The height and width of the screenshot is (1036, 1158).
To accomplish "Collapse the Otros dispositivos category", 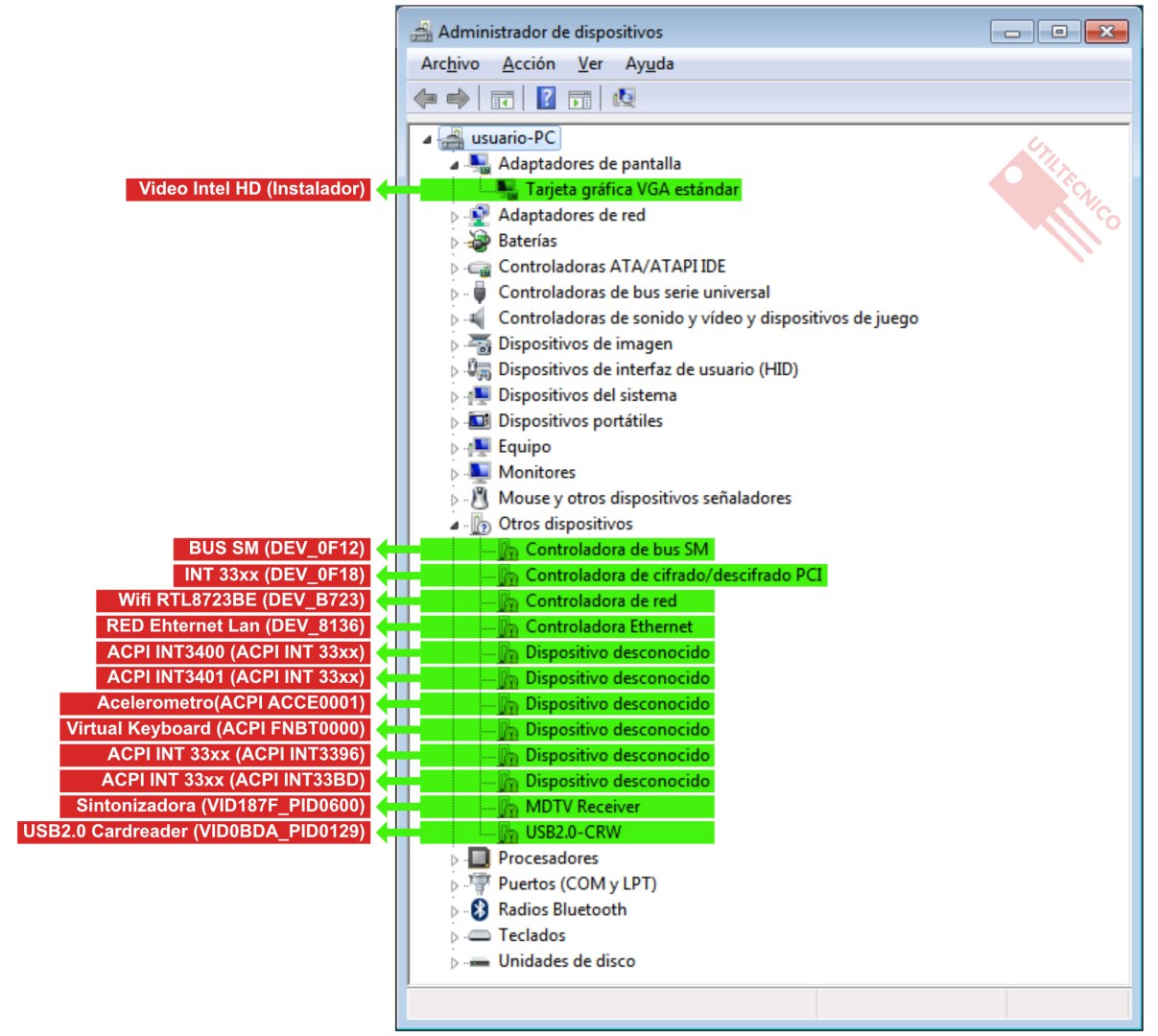I will [x=454, y=525].
